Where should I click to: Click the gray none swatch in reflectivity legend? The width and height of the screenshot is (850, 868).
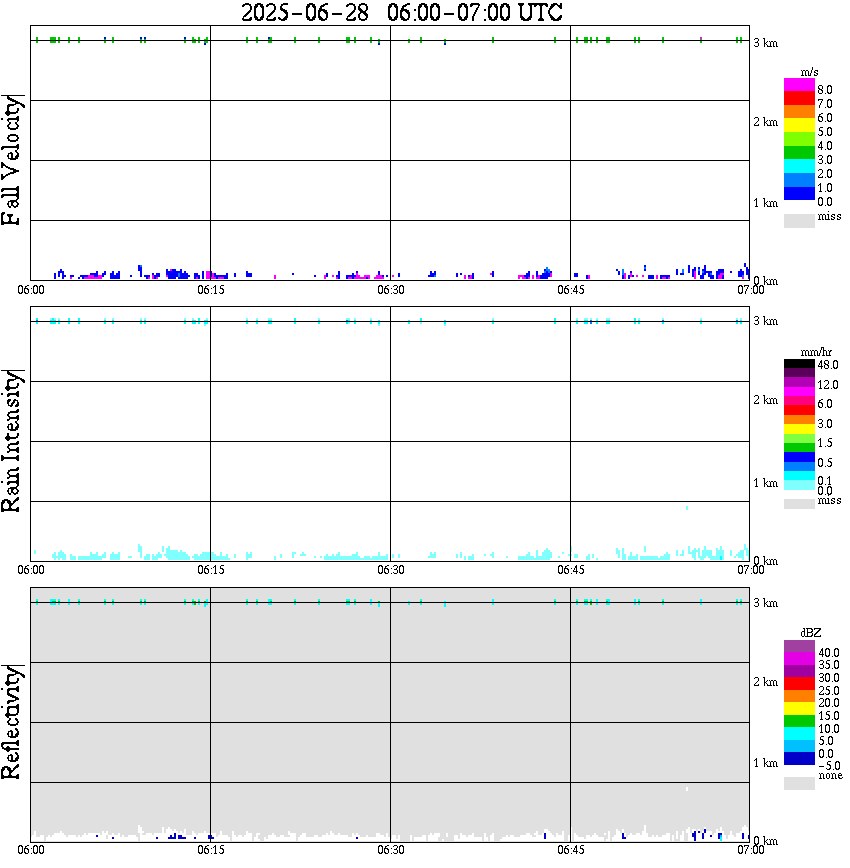point(799,783)
